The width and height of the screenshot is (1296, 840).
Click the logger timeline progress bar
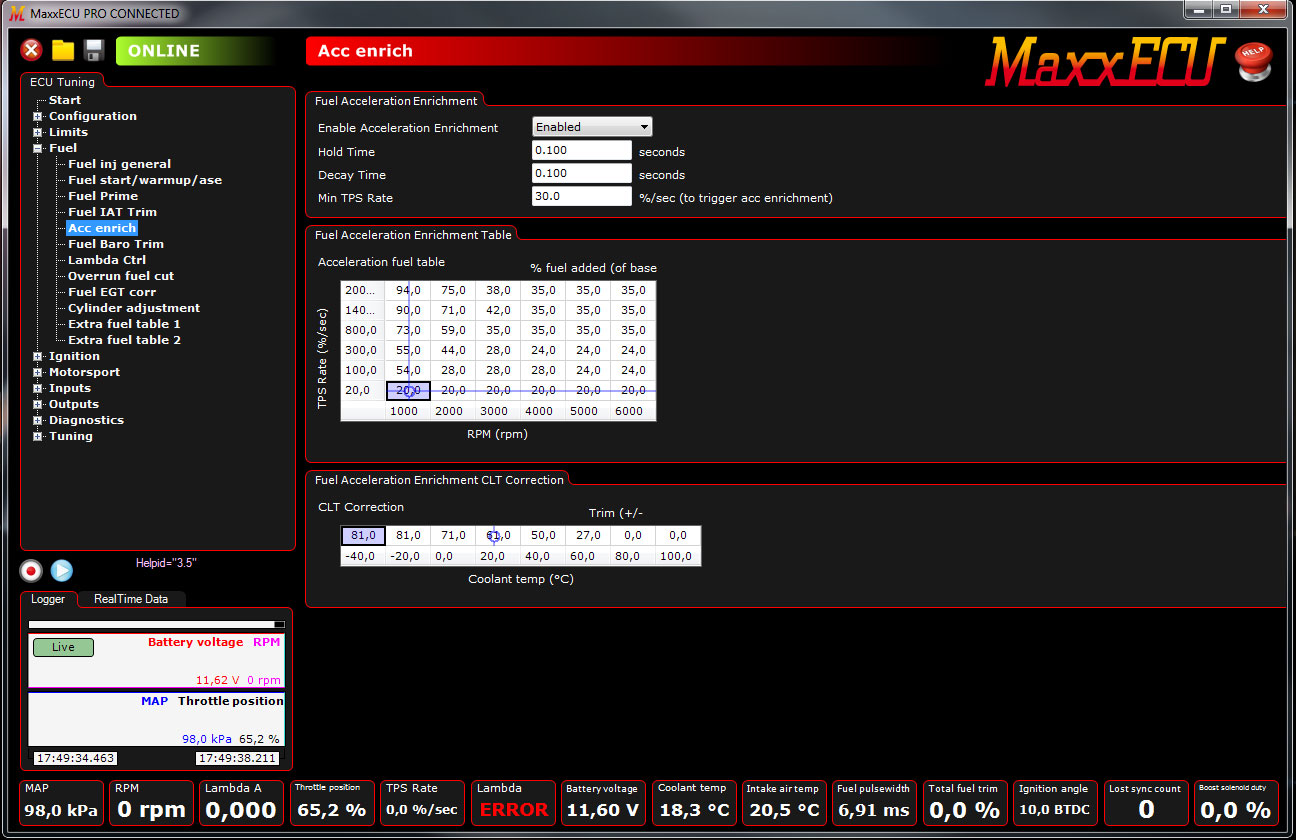click(x=156, y=624)
